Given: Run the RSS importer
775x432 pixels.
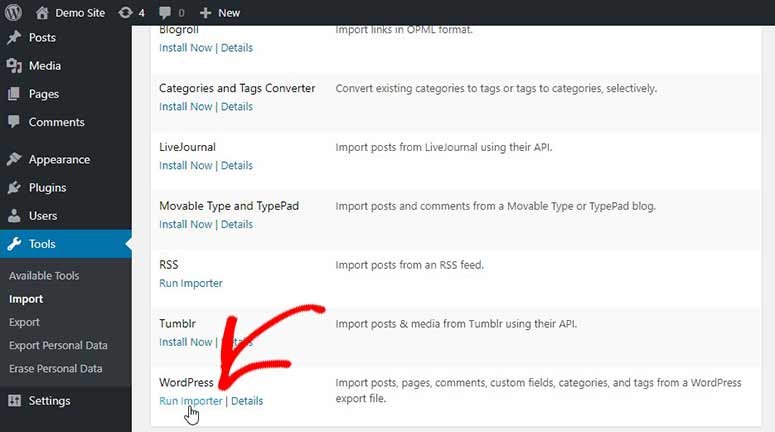Looking at the screenshot, I should (191, 283).
